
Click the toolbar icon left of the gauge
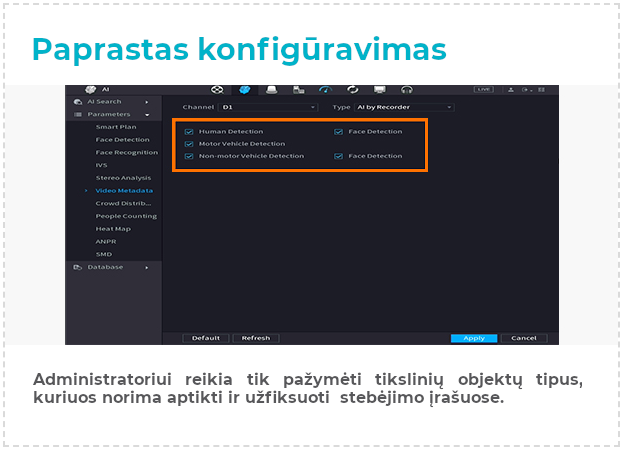coord(298,90)
